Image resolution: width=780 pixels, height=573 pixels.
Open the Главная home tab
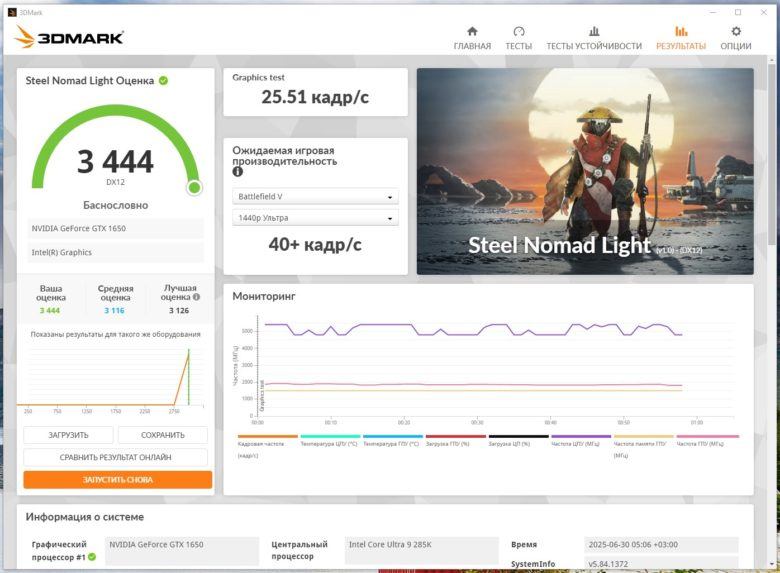pyautogui.click(x=472, y=38)
